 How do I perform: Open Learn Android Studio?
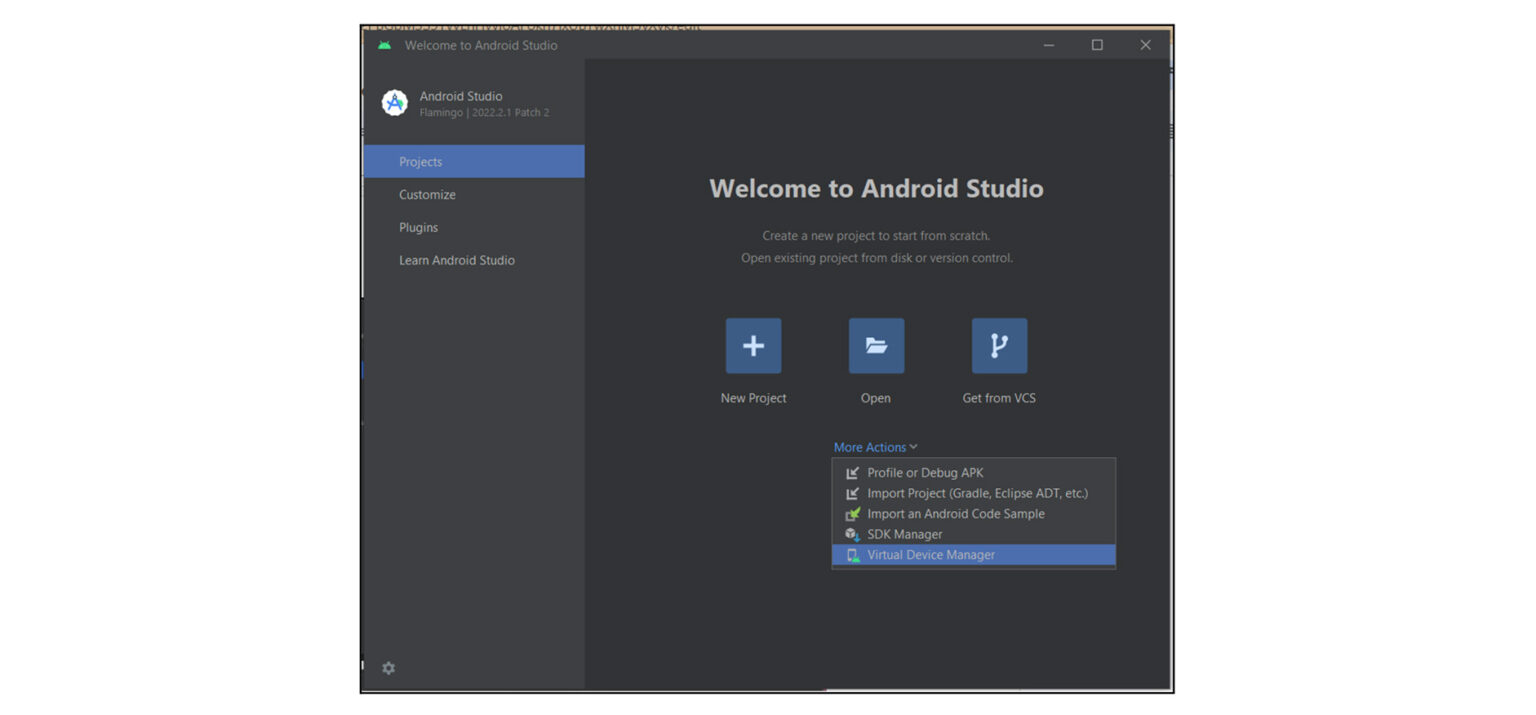click(x=457, y=260)
